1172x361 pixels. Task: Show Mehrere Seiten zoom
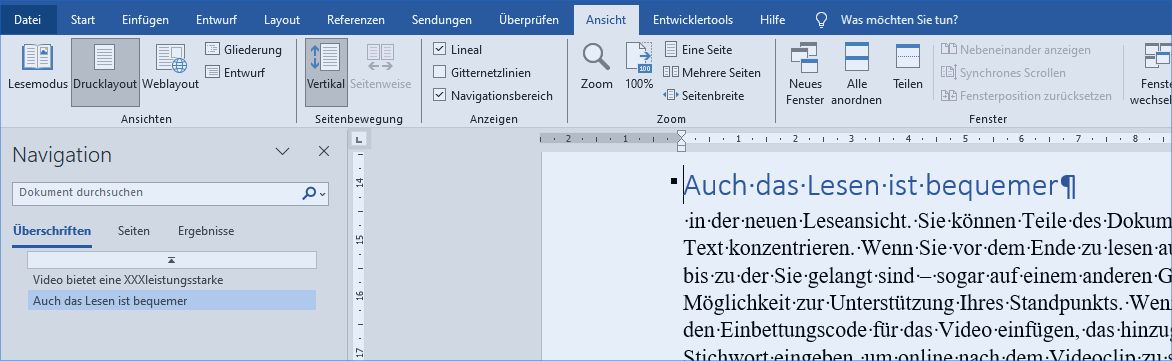(712, 72)
